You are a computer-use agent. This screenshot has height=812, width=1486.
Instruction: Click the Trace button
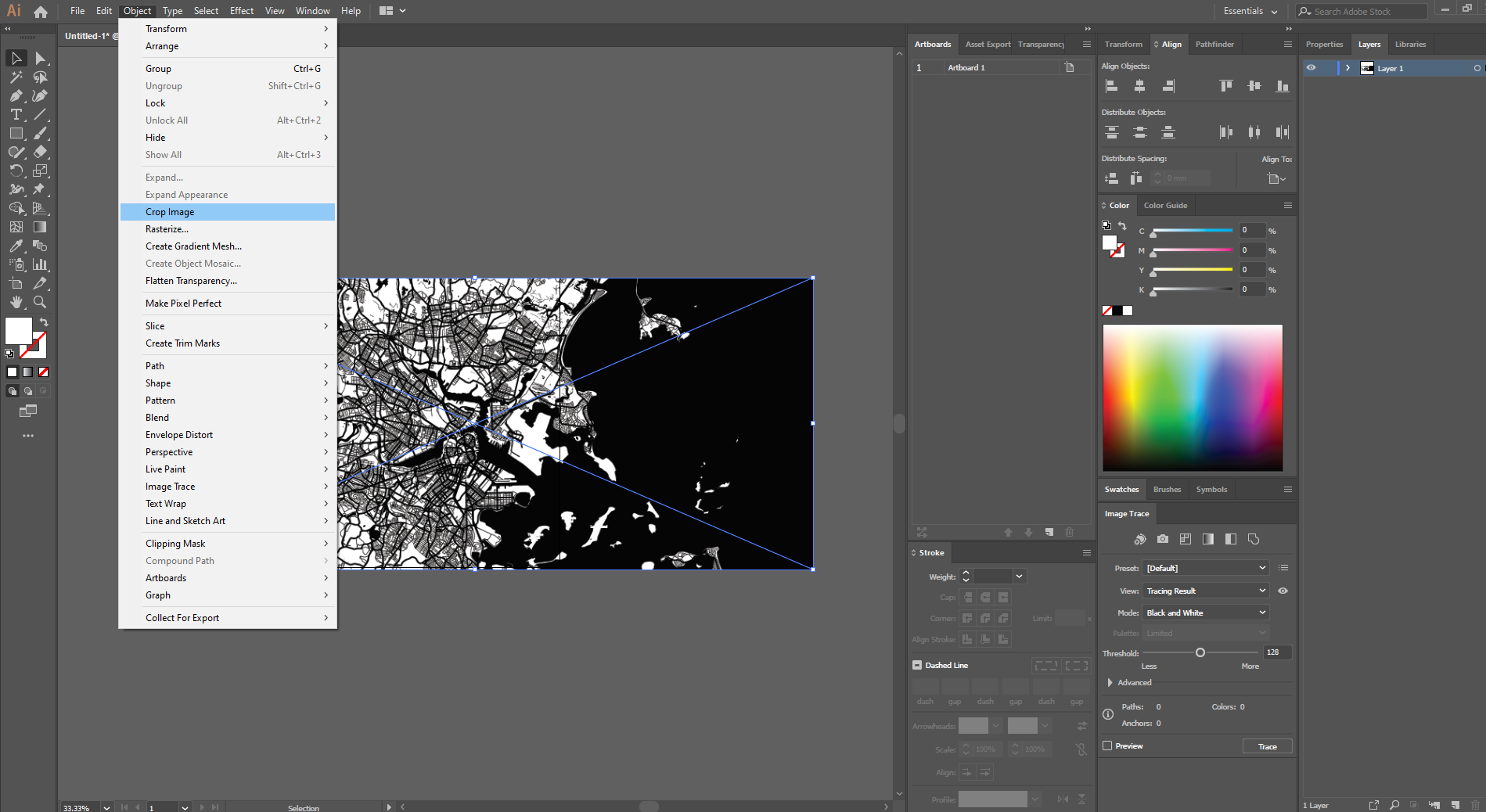[x=1266, y=746]
